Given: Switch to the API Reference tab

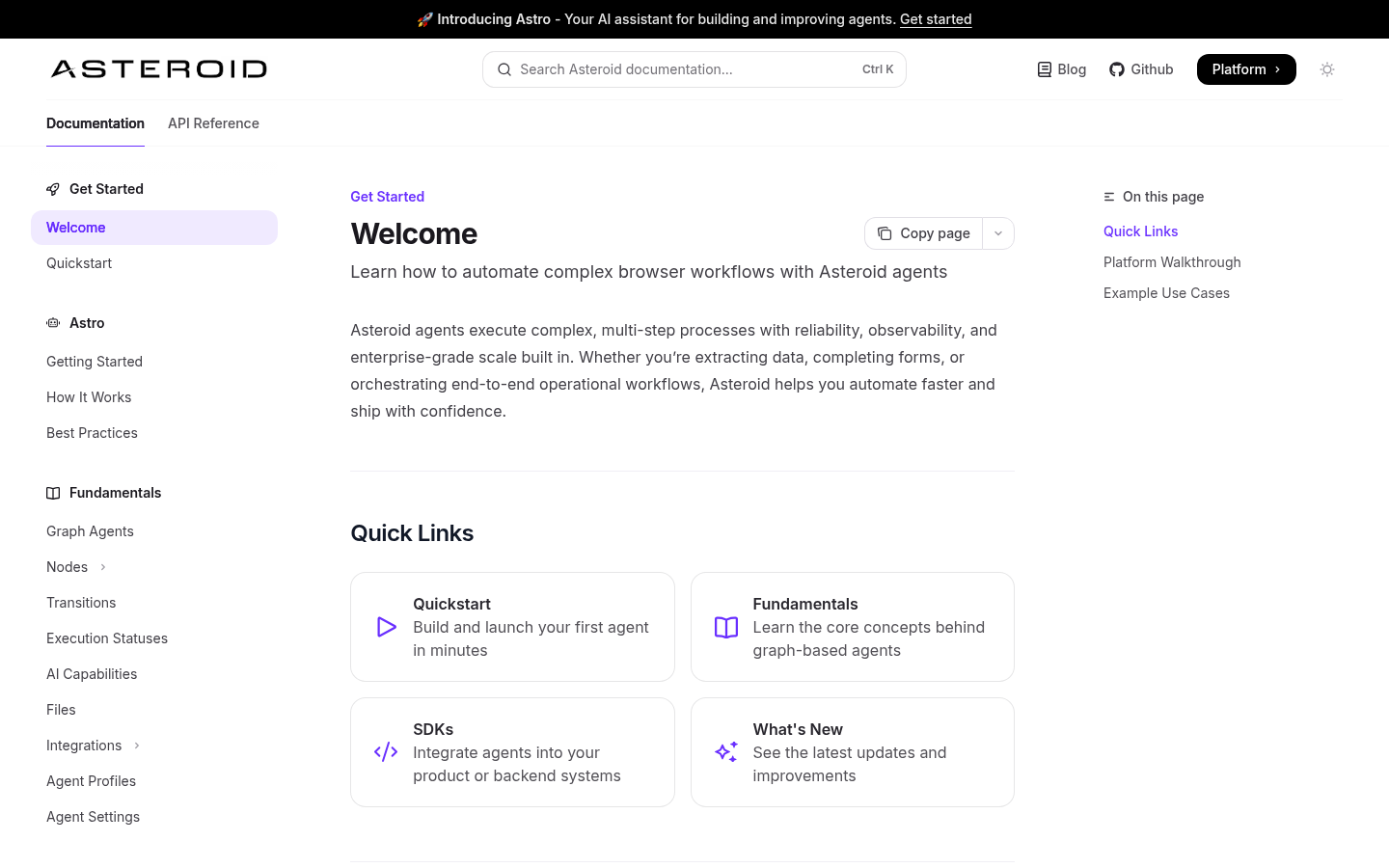Looking at the screenshot, I should click(213, 123).
